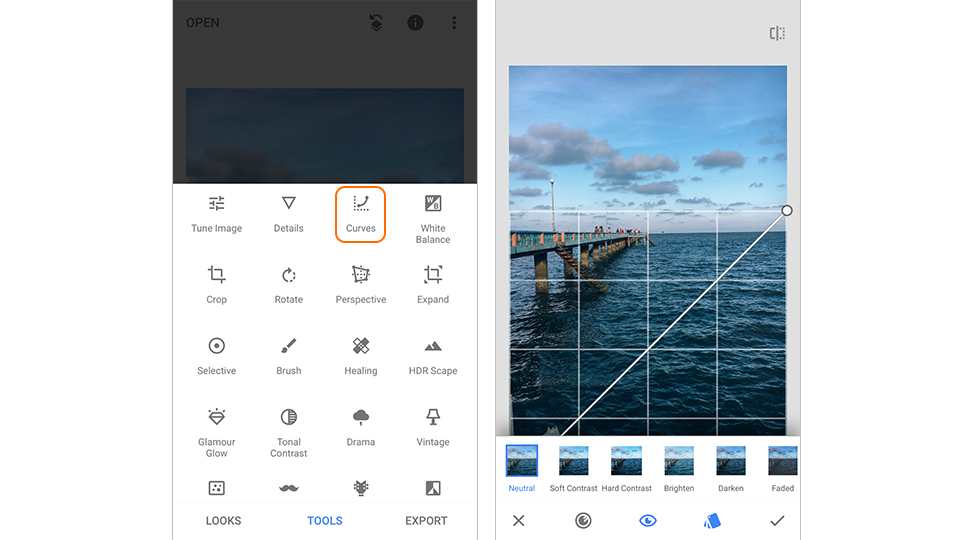Tap the compare split-view icon

pyautogui.click(x=777, y=33)
